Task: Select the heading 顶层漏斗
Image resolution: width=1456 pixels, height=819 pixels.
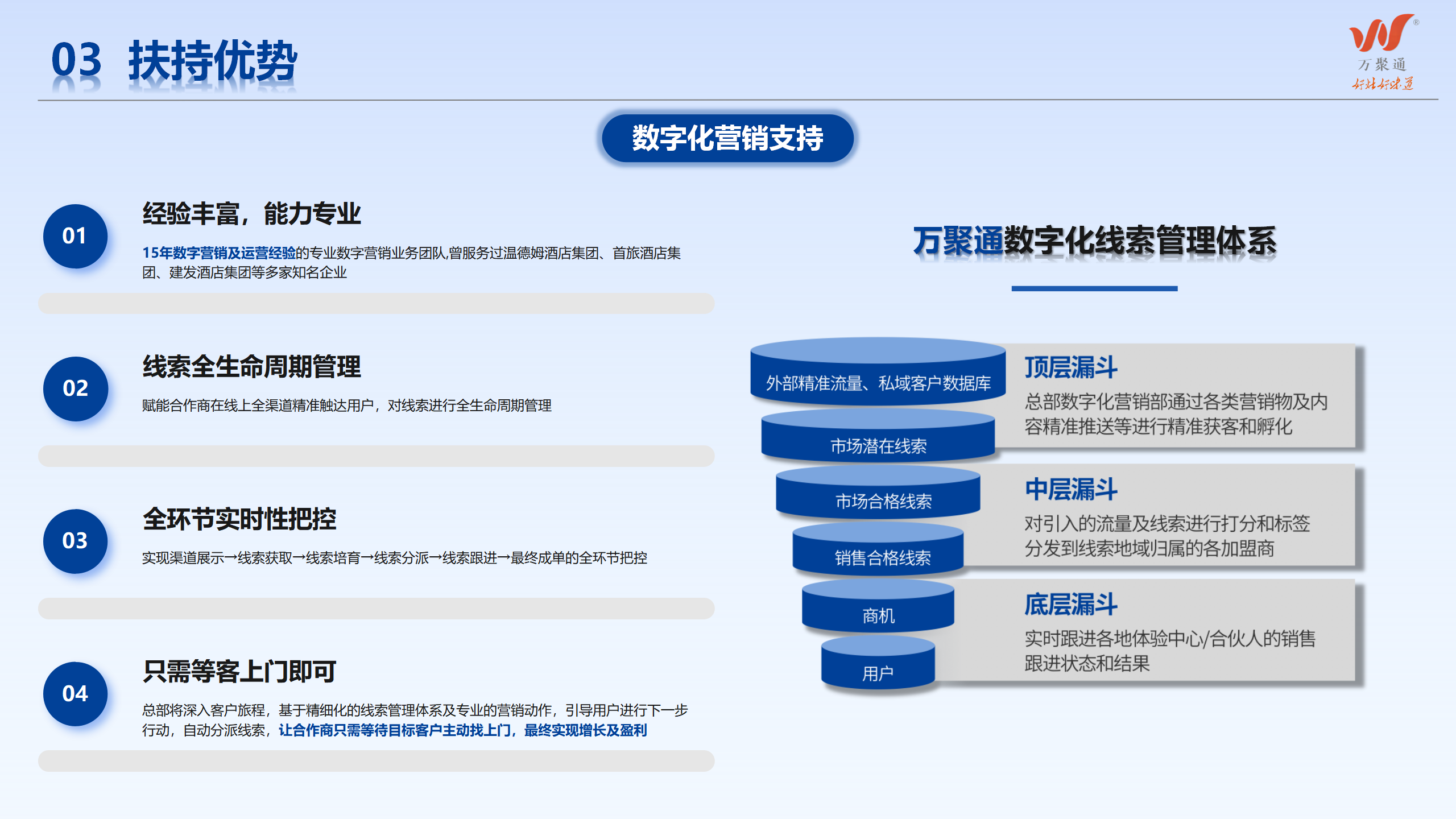Action: (1071, 367)
